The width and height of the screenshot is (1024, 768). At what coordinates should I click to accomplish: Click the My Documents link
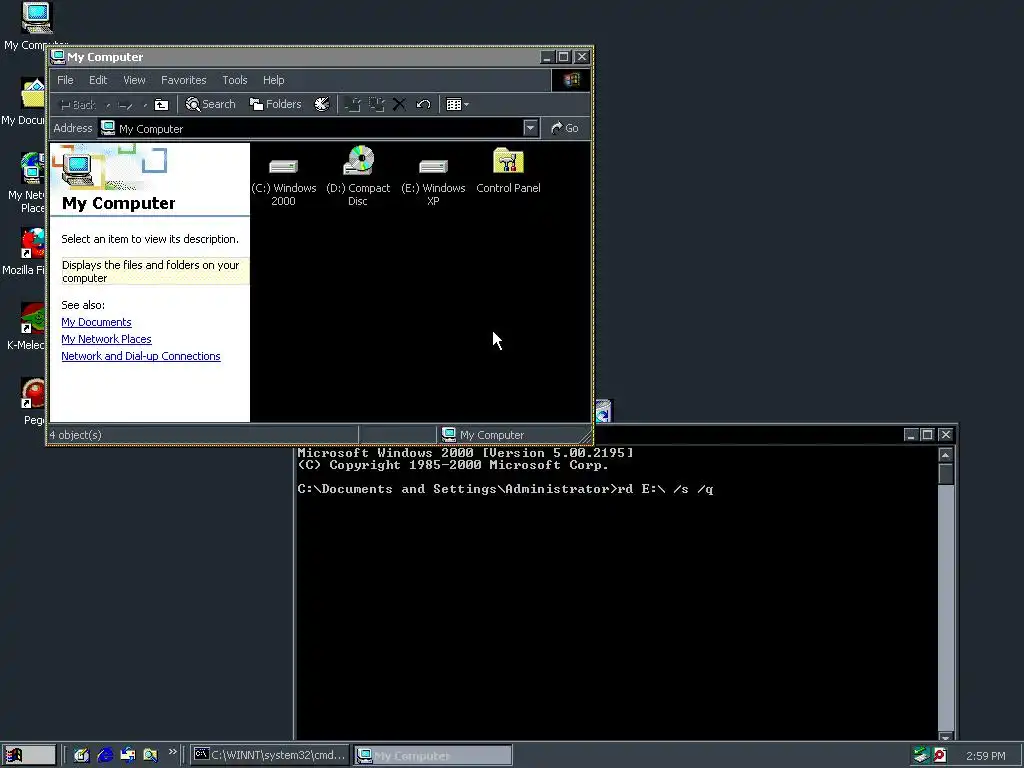click(x=97, y=322)
